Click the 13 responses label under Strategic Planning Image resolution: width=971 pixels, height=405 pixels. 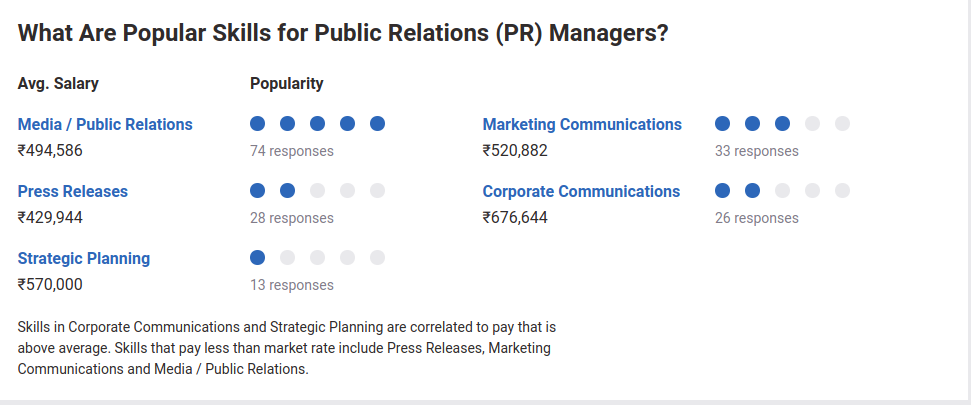coord(292,285)
